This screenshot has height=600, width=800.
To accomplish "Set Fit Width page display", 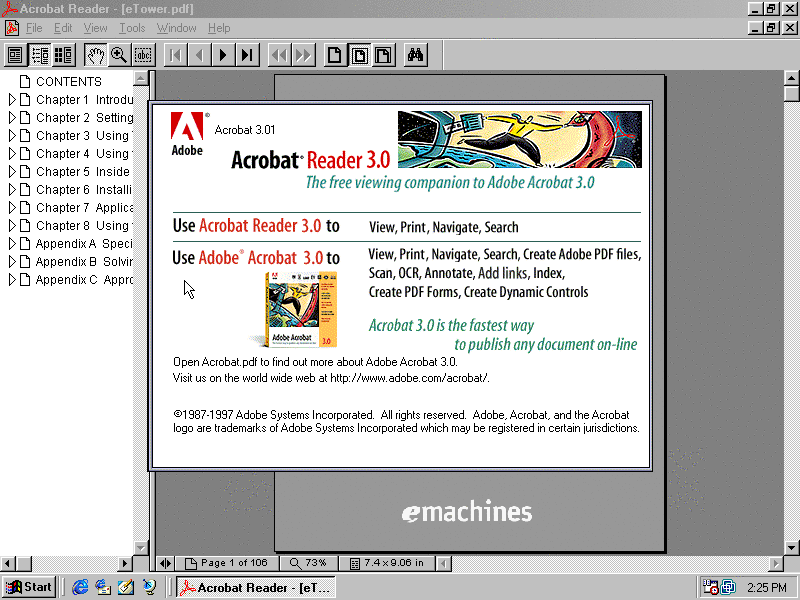I will (383, 55).
